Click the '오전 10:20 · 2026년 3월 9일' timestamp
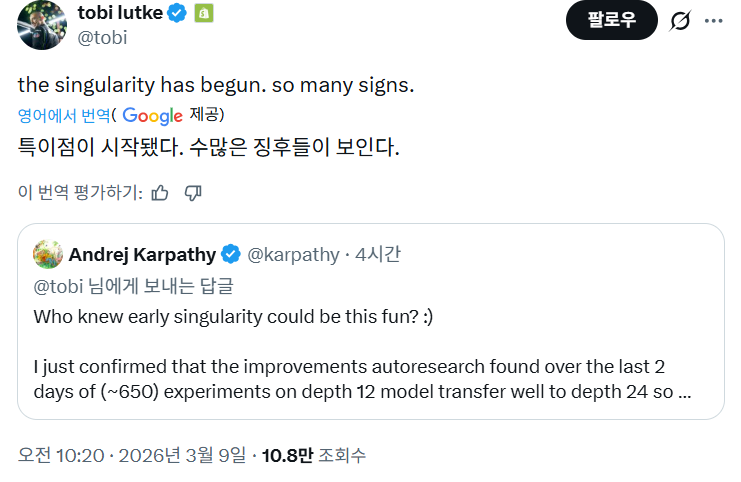 coord(131,456)
